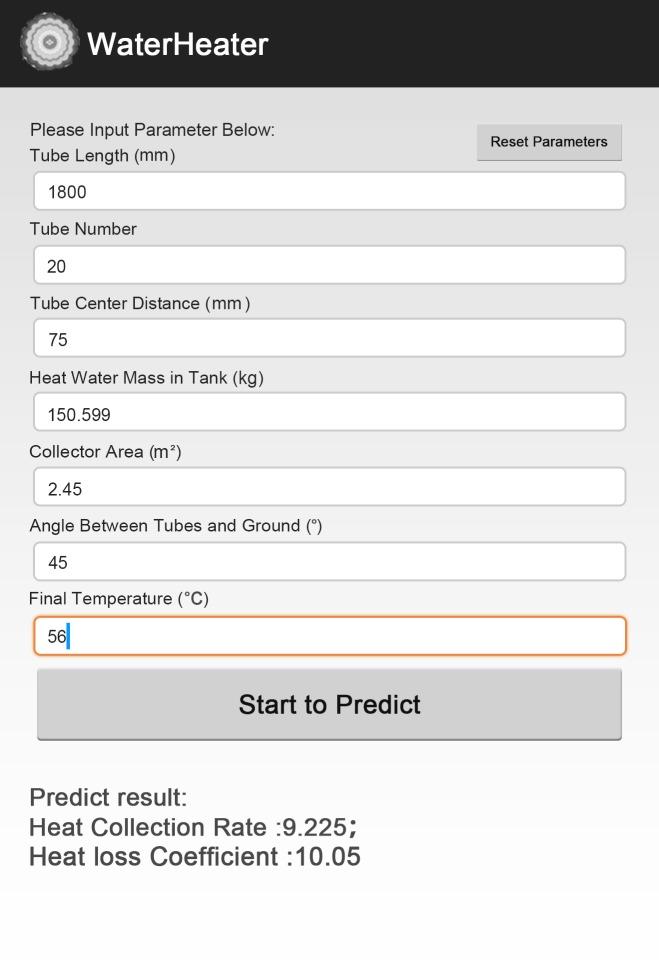Click the "Please Input Parameter Below" text
The image size is (659, 960).
tap(152, 130)
